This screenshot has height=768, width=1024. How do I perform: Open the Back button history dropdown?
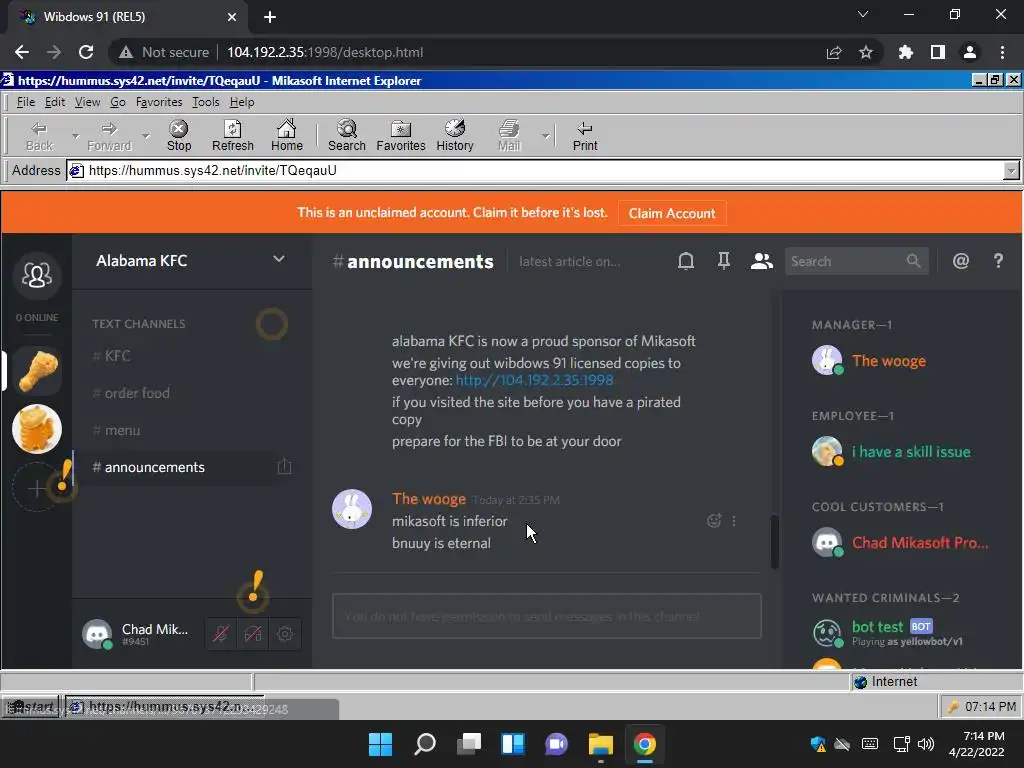click(x=75, y=136)
